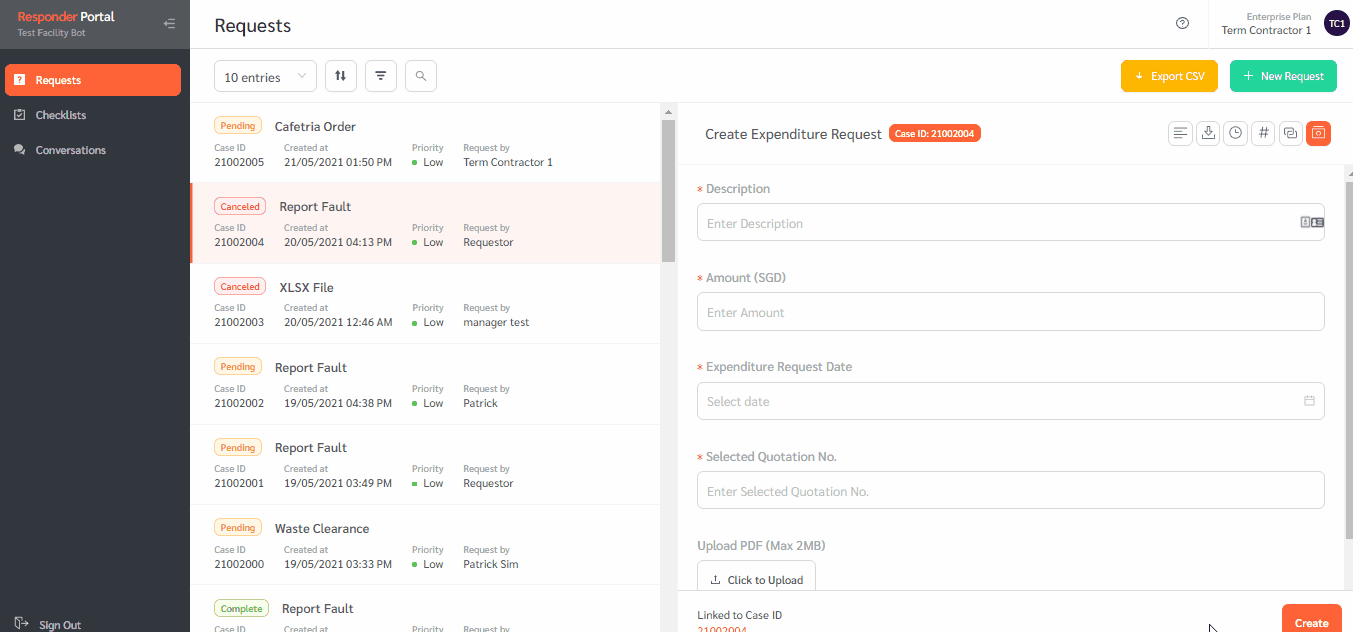Focus the Enter Description field
The width and height of the screenshot is (1353, 632).
(x=1010, y=222)
